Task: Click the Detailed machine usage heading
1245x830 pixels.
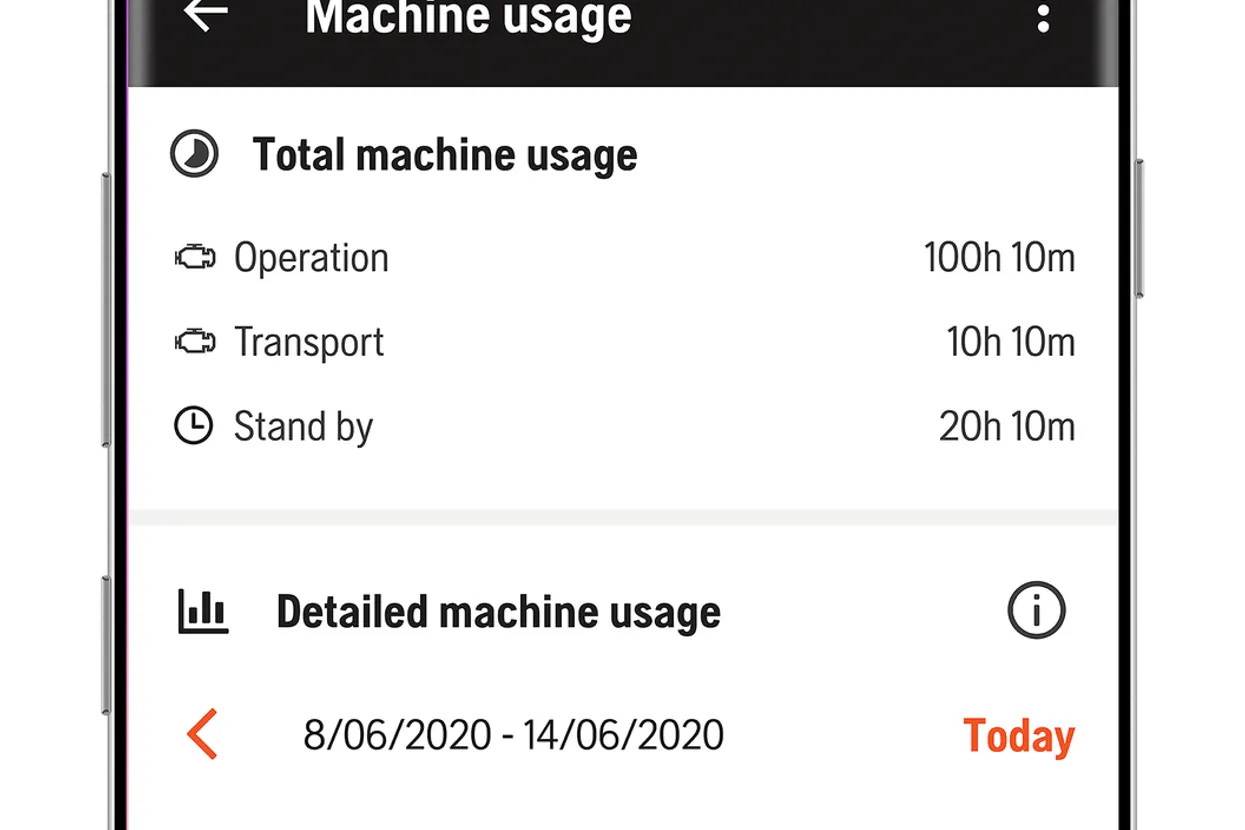Action: 498,612
